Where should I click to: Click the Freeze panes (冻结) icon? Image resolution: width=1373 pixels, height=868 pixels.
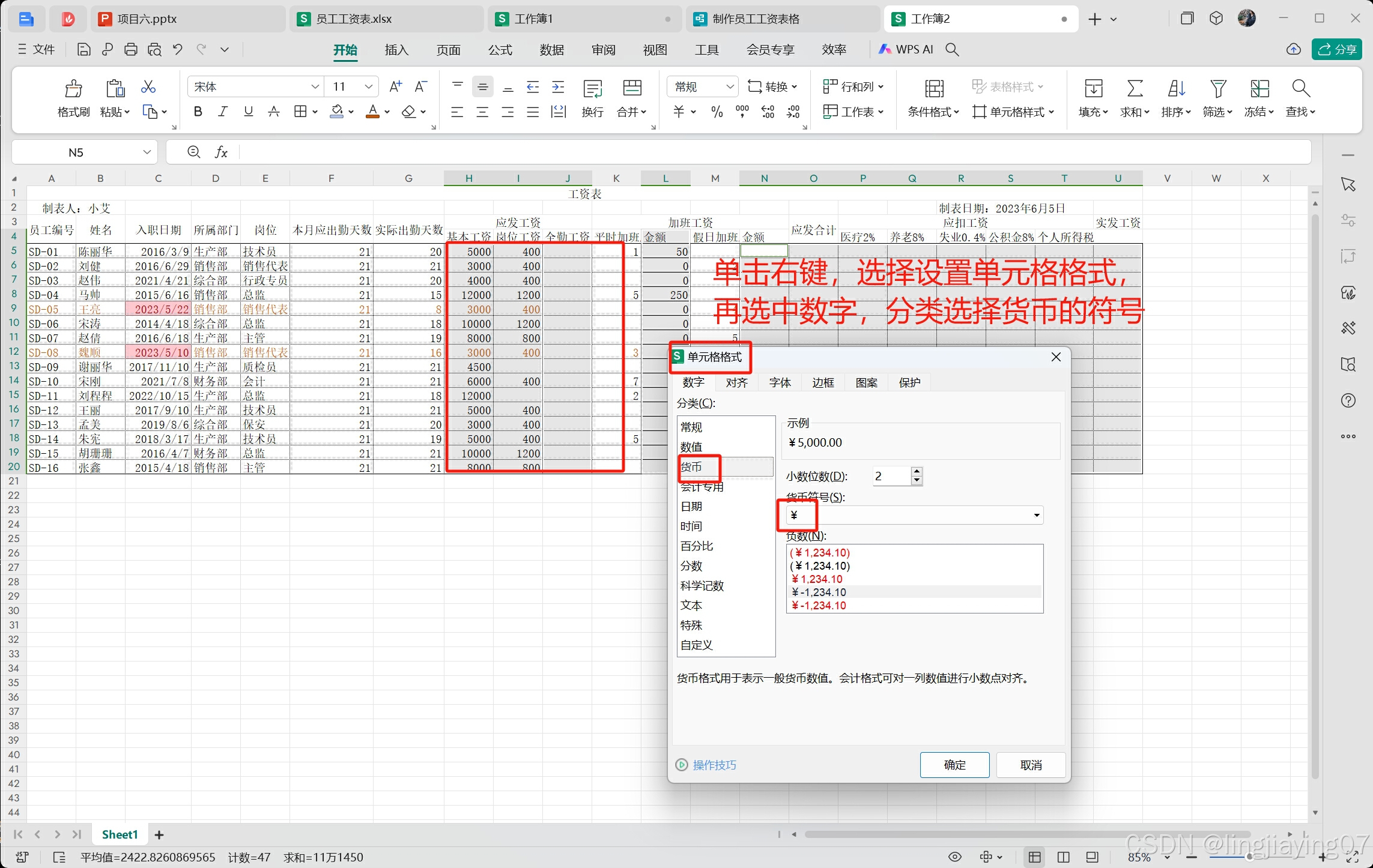tap(1259, 89)
